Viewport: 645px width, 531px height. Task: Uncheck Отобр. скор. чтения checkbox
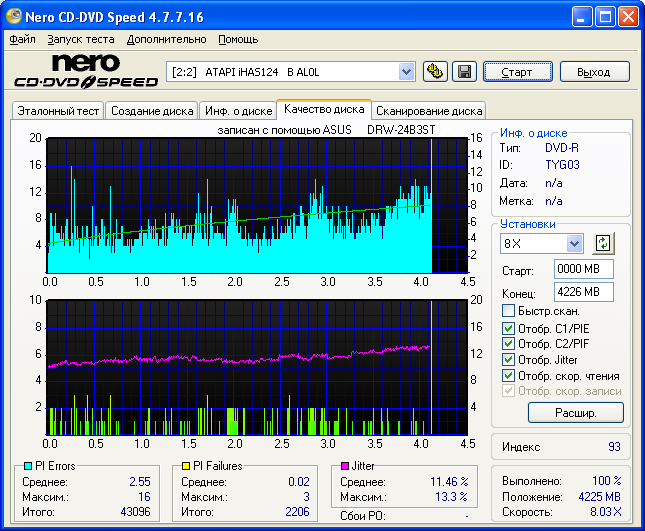pyautogui.click(x=509, y=375)
